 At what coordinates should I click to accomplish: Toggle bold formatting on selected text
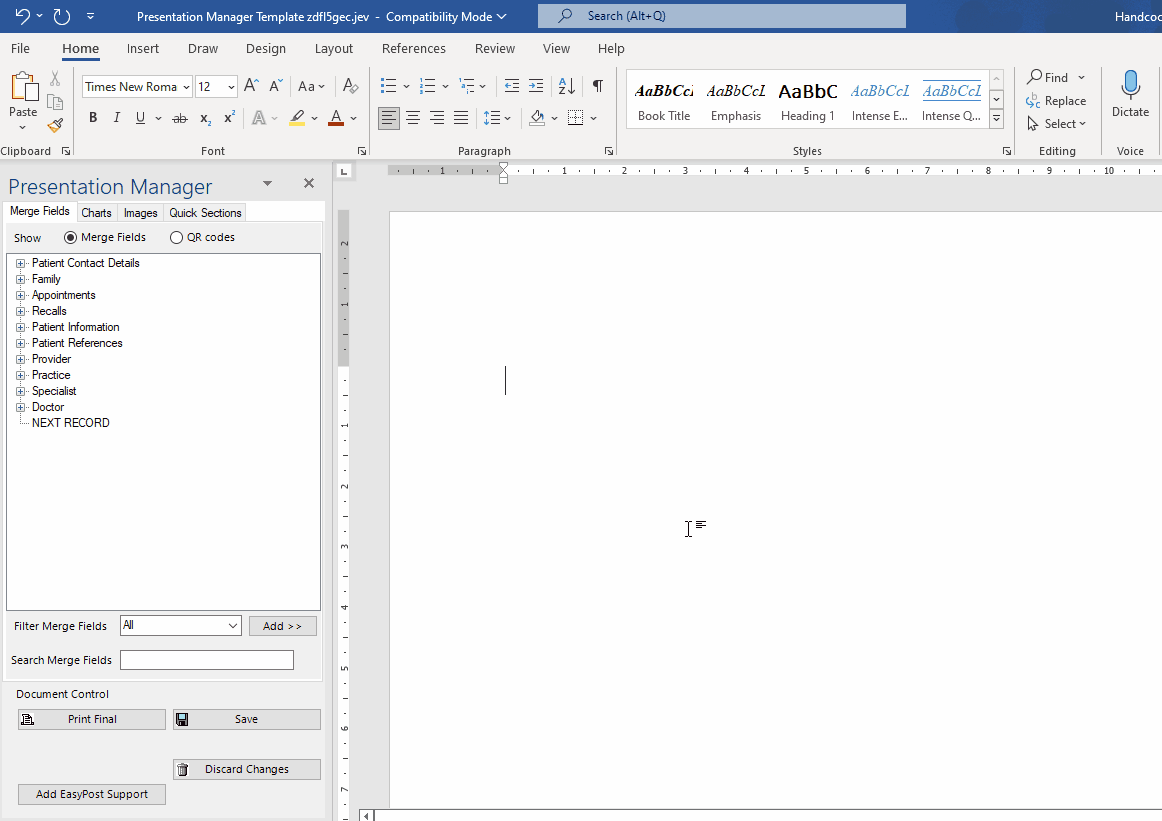click(92, 117)
